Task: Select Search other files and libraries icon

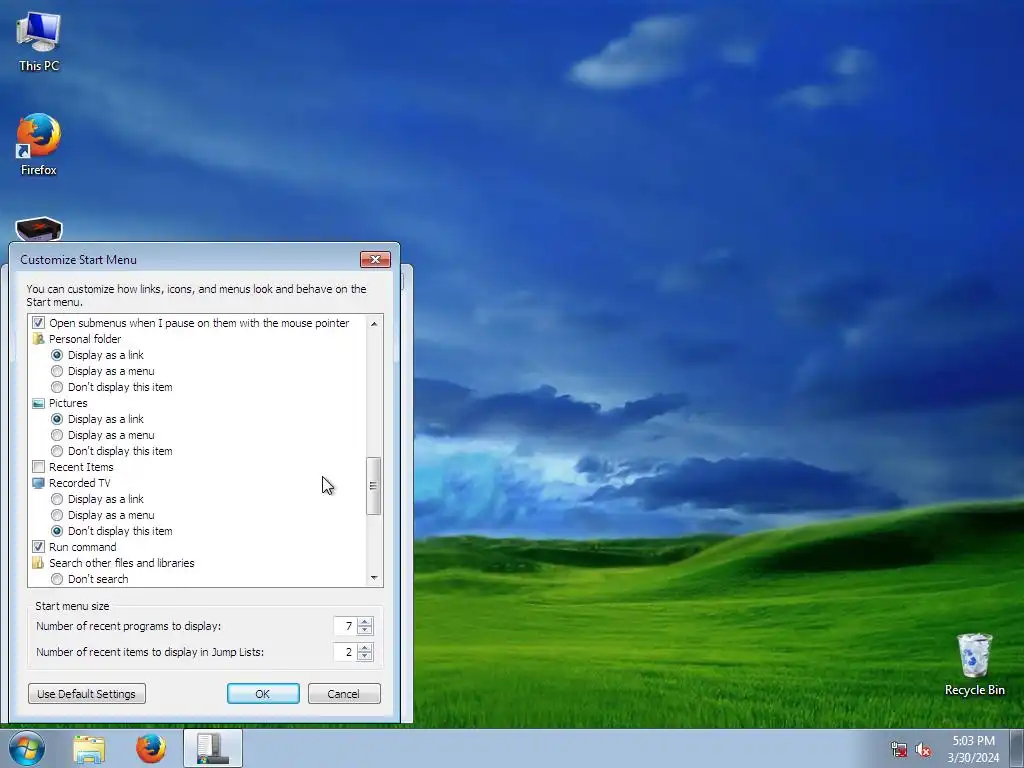Action: click(39, 563)
